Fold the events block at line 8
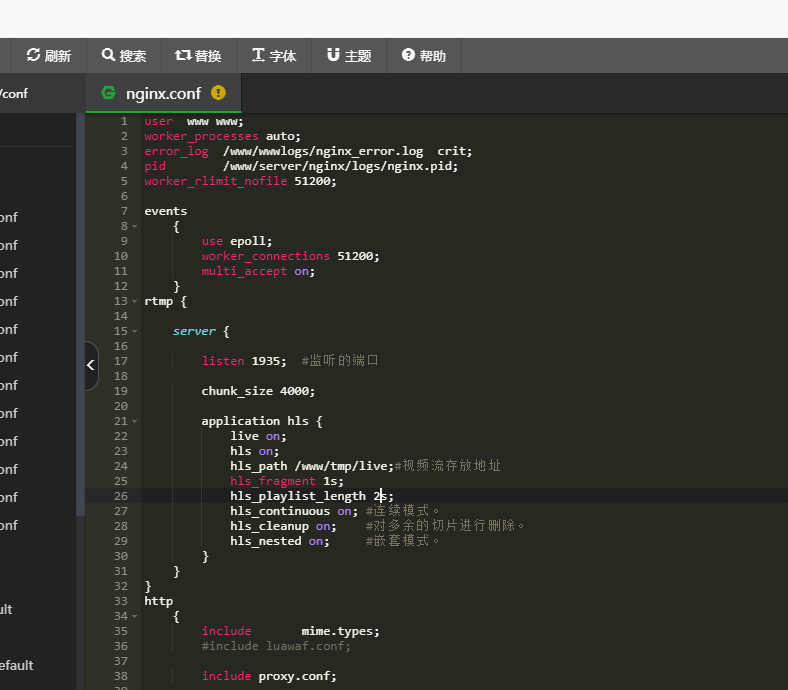Viewport: 788px width, 690px height. click(135, 226)
